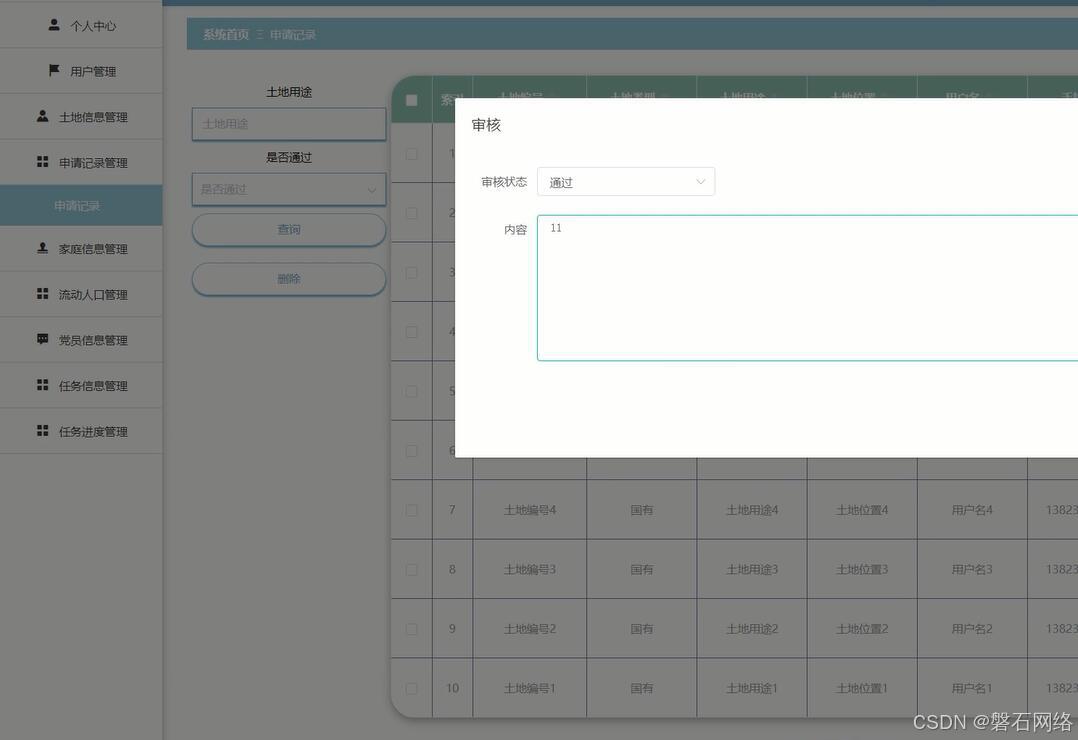1078x740 pixels.
Task: Click the chevron in 是否通过 filter
Action: [x=371, y=190]
